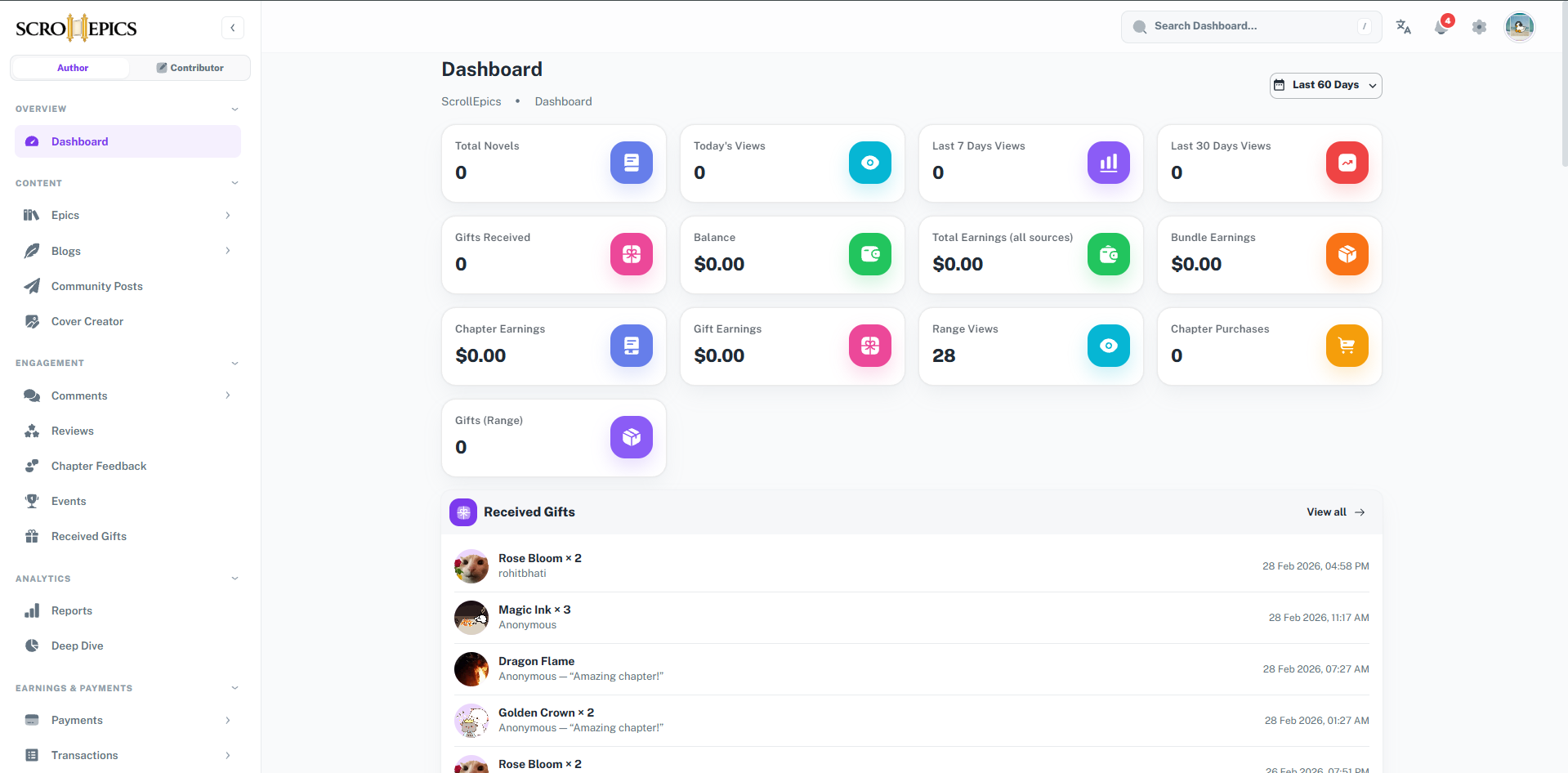Viewport: 1568px width, 773px height.
Task: Open Reports in the sidebar
Action: pos(127,610)
